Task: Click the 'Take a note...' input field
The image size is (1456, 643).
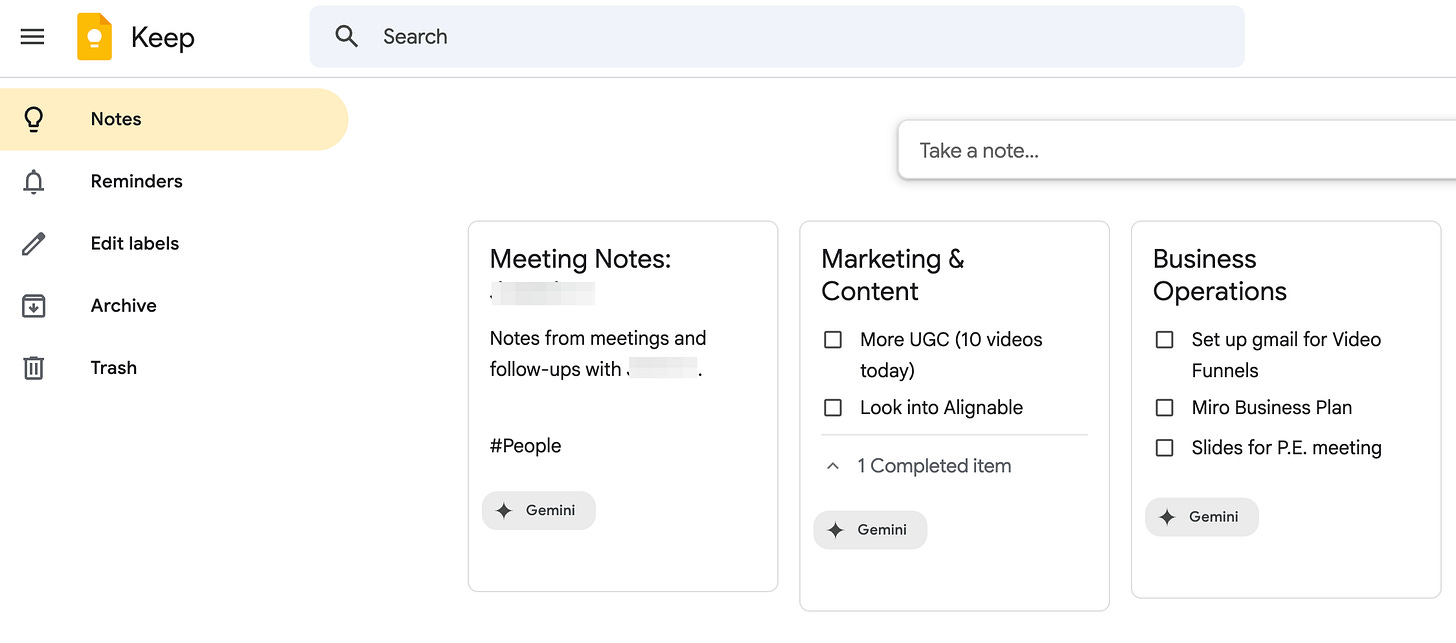Action: pyautogui.click(x=1100, y=149)
